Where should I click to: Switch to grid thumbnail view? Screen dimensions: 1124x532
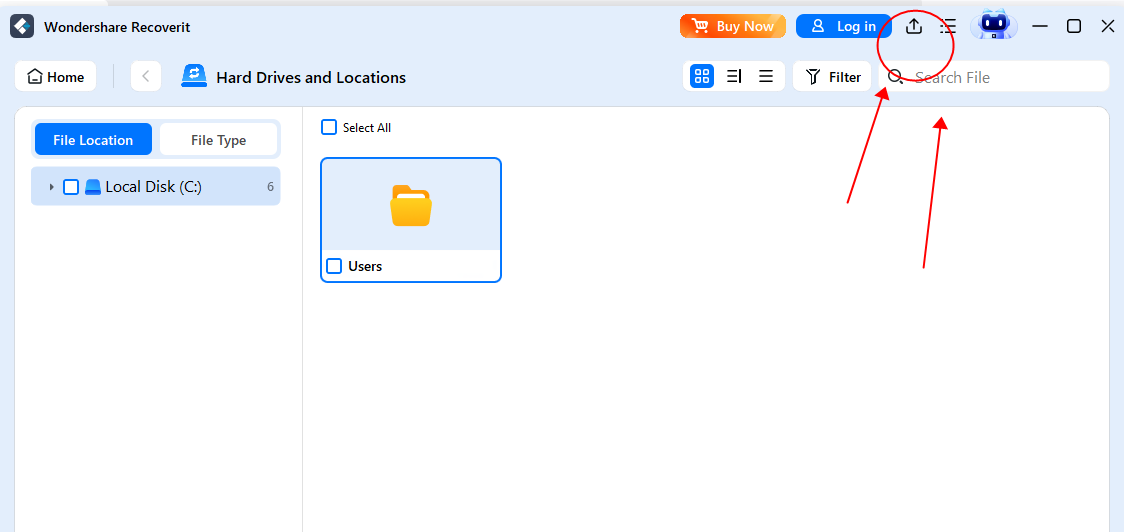coord(702,77)
